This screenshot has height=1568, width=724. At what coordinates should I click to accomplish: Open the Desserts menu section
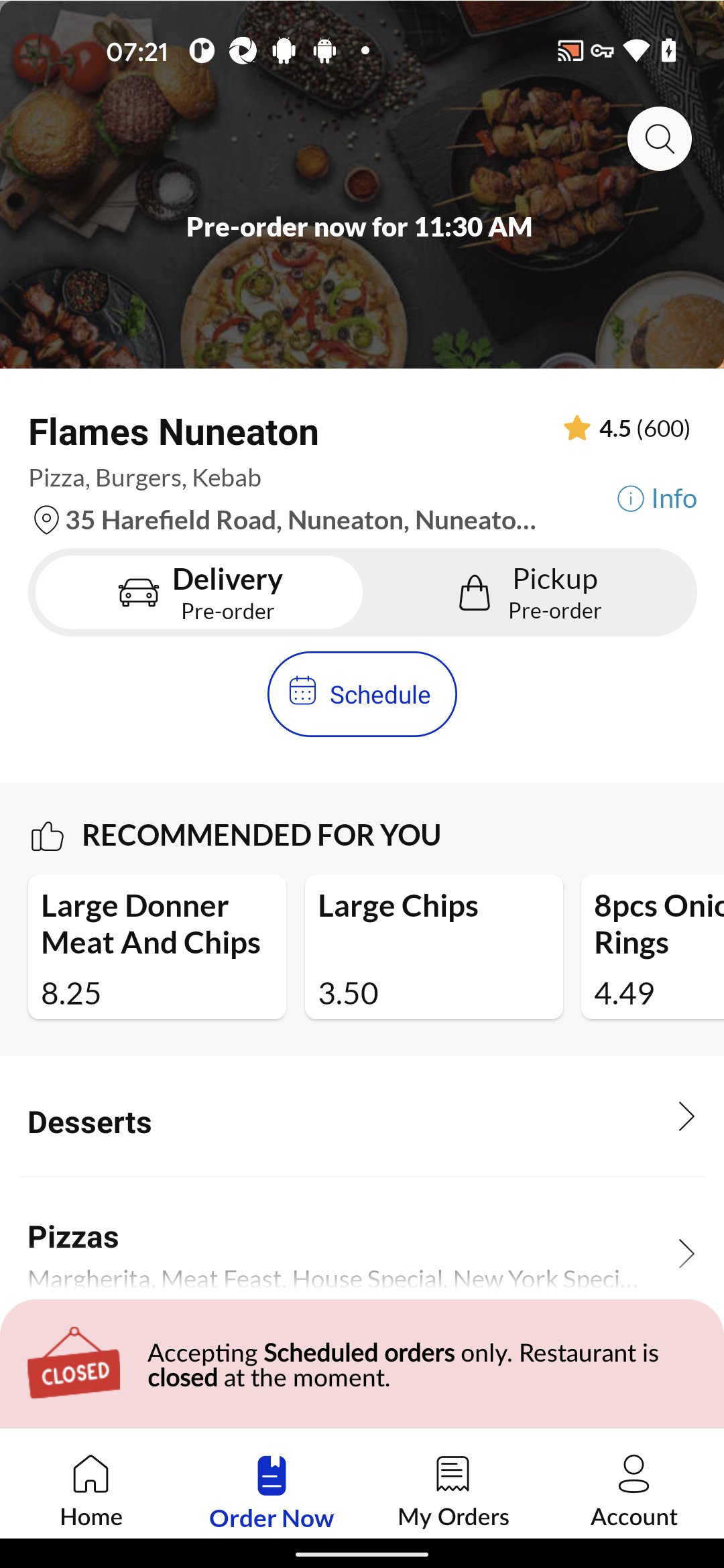point(90,1122)
